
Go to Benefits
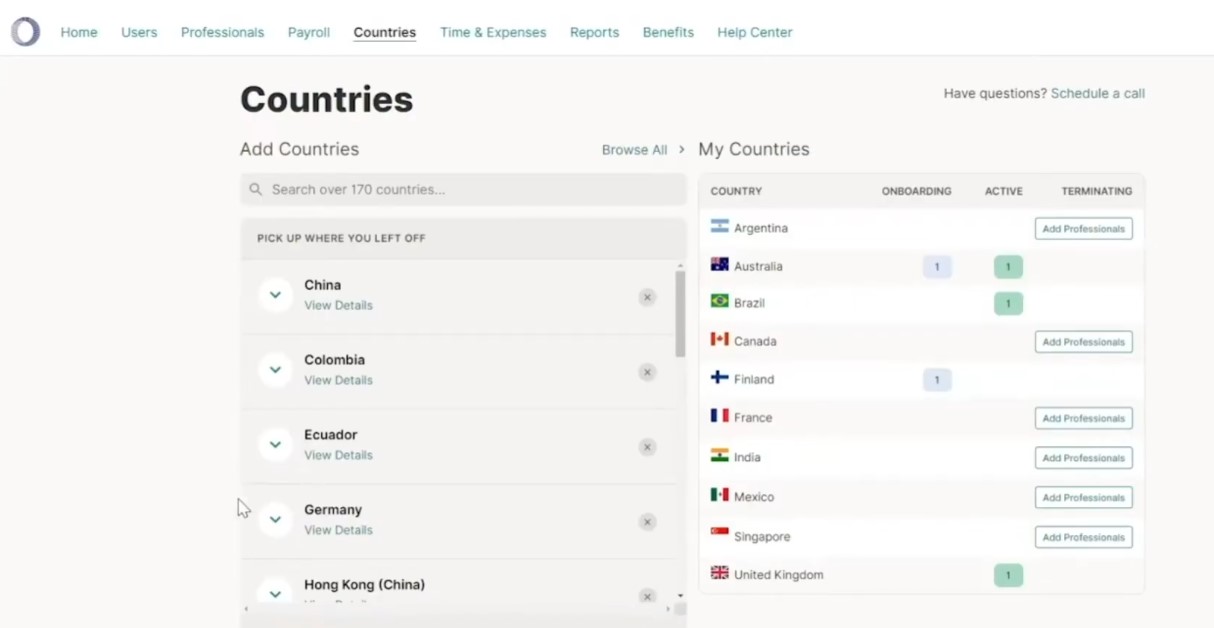[x=668, y=32]
